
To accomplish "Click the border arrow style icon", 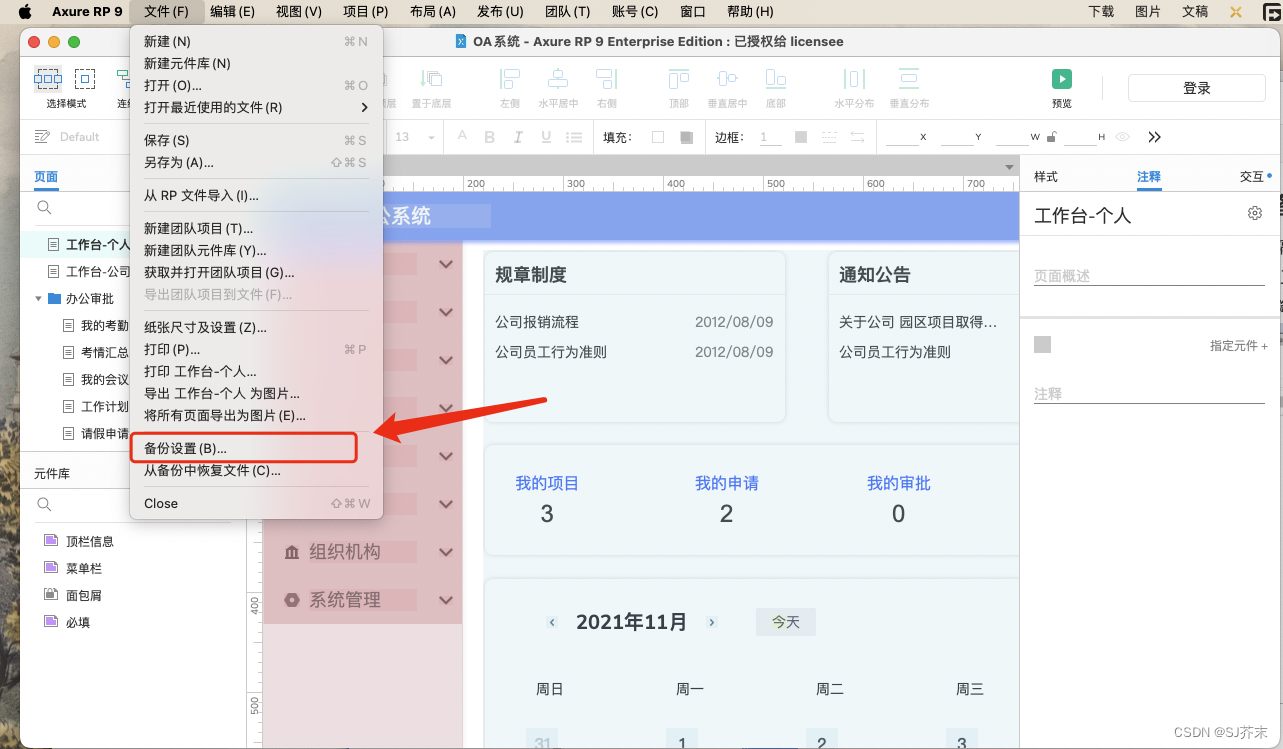I will point(858,137).
